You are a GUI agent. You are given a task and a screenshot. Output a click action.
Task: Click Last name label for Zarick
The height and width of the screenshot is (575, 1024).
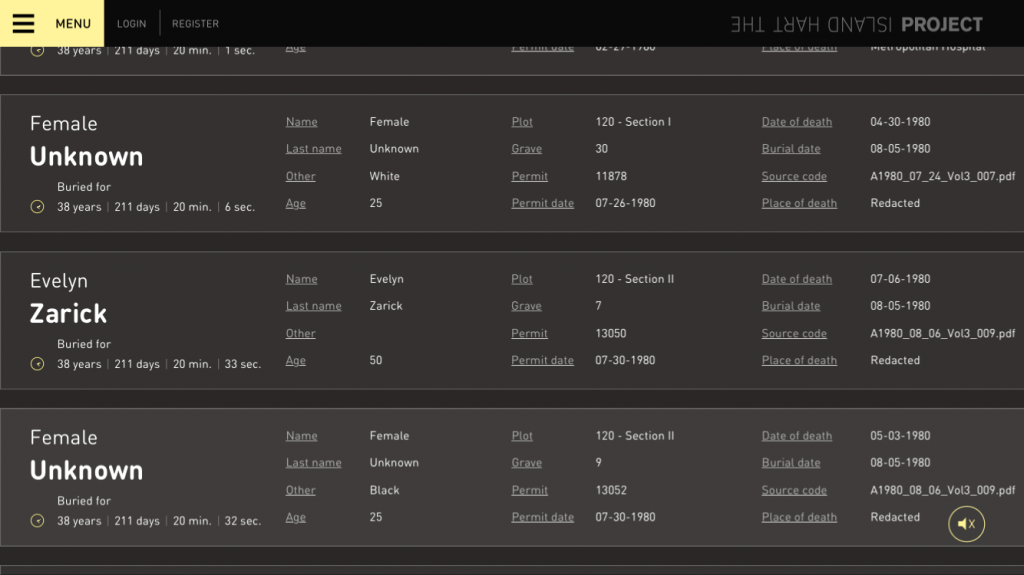[313, 306]
